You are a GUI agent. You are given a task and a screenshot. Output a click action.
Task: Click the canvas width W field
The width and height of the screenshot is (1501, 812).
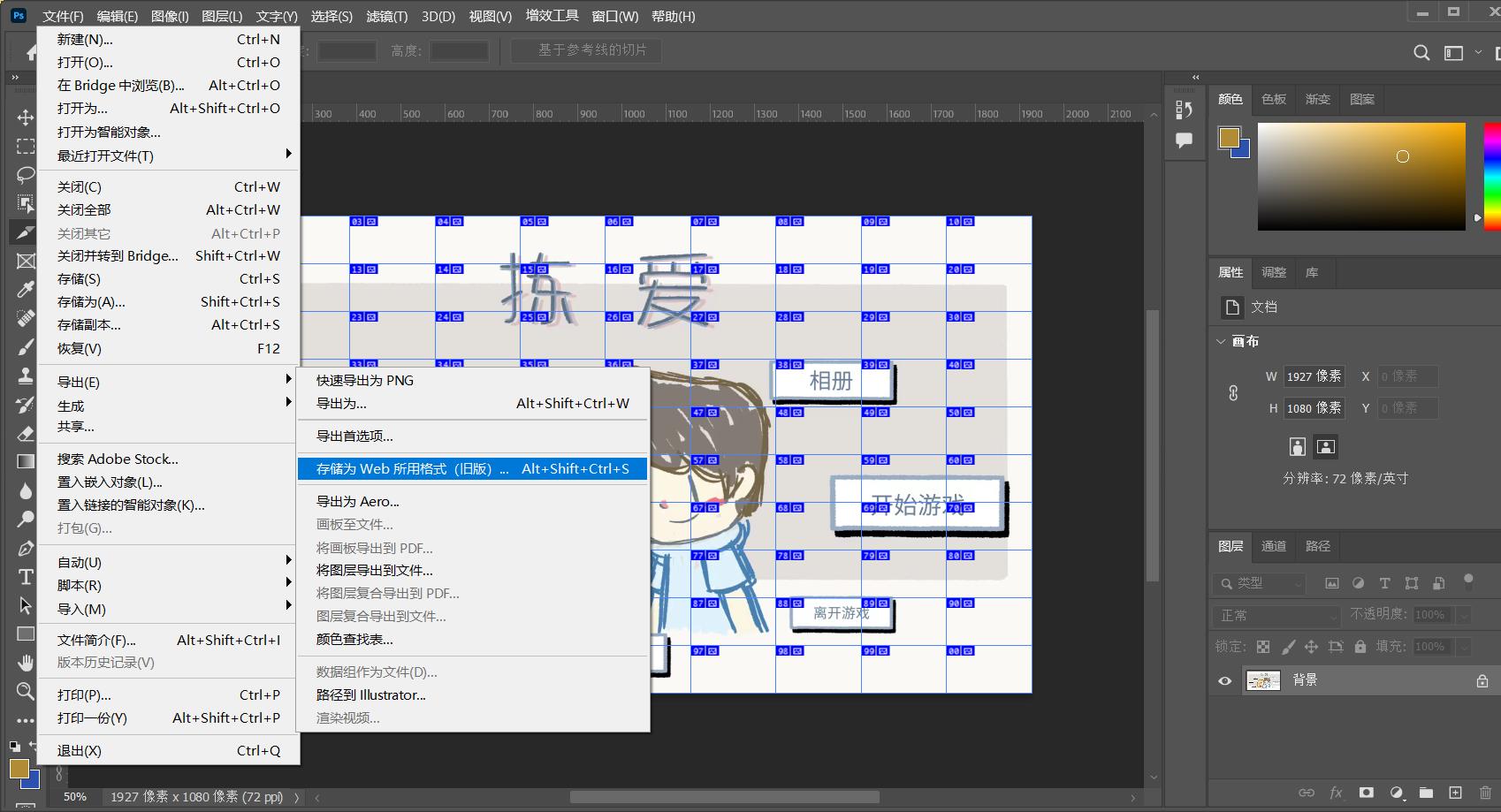1314,376
